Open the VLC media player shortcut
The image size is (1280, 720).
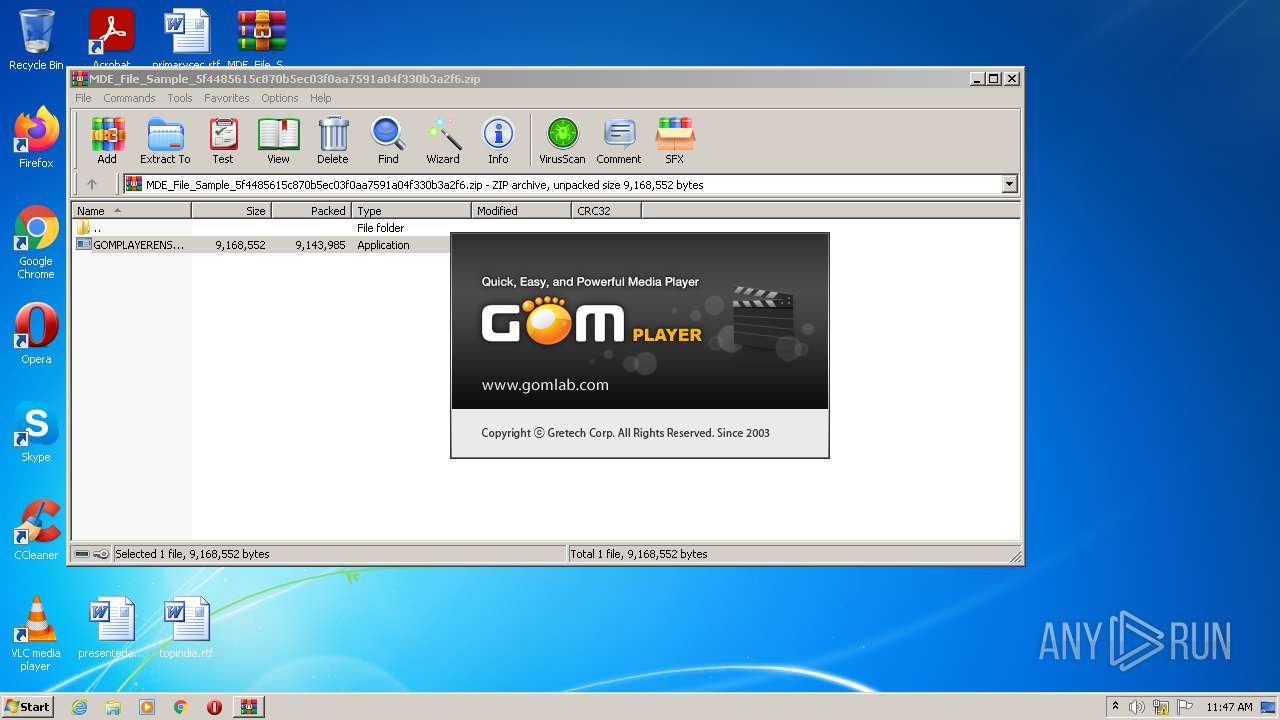click(36, 635)
